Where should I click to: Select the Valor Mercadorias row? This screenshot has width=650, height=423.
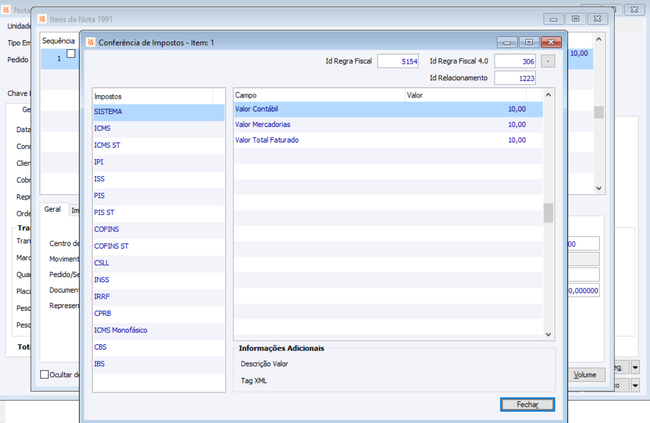388,125
